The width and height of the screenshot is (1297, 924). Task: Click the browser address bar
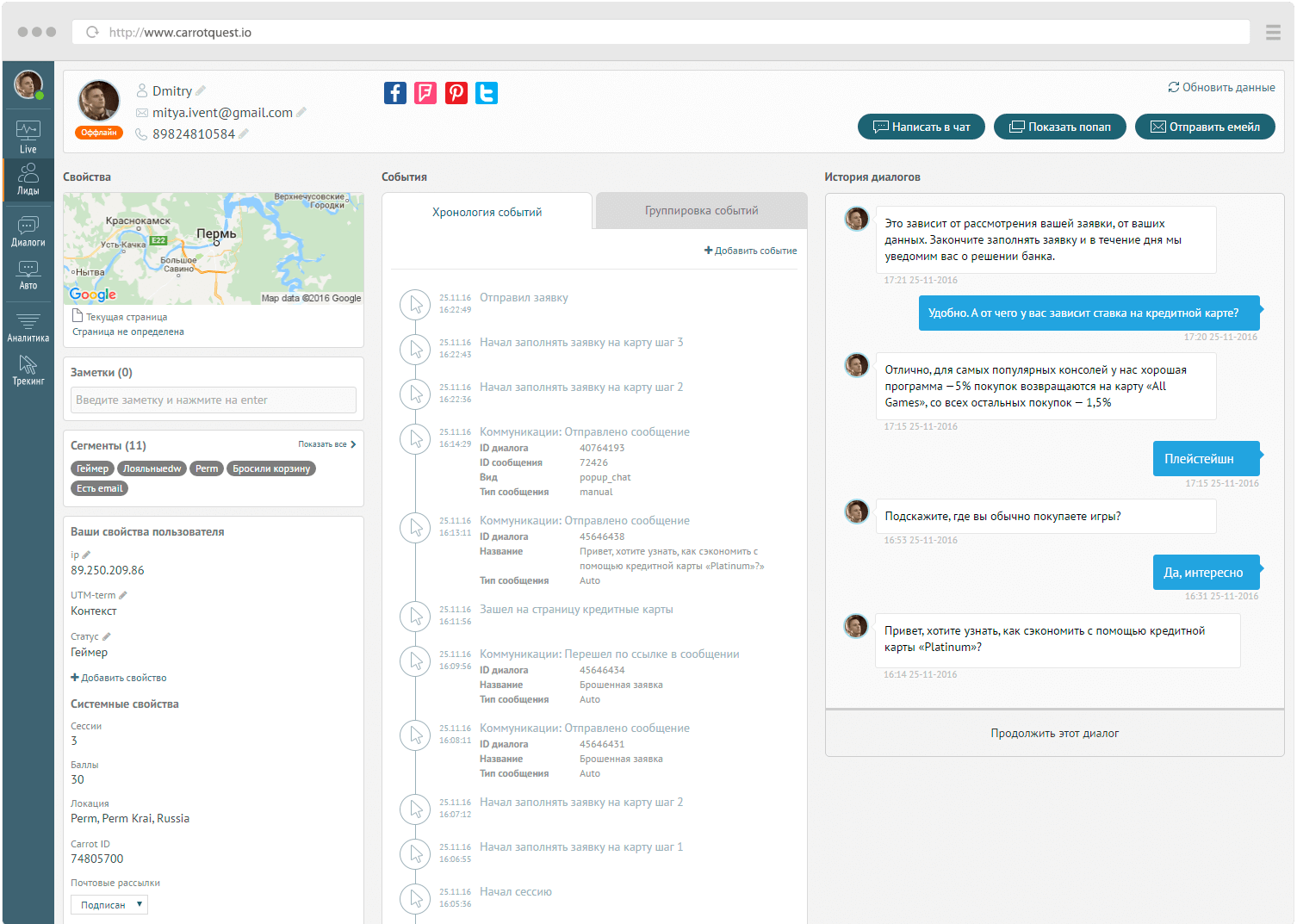click(661, 32)
